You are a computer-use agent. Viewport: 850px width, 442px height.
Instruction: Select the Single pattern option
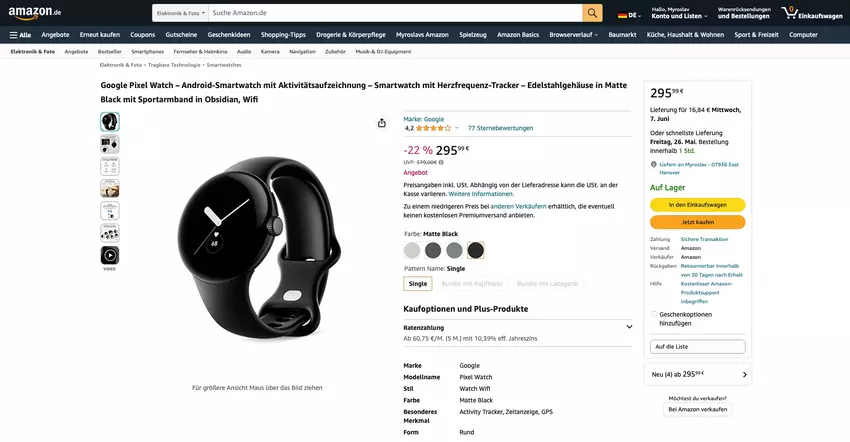[418, 284]
